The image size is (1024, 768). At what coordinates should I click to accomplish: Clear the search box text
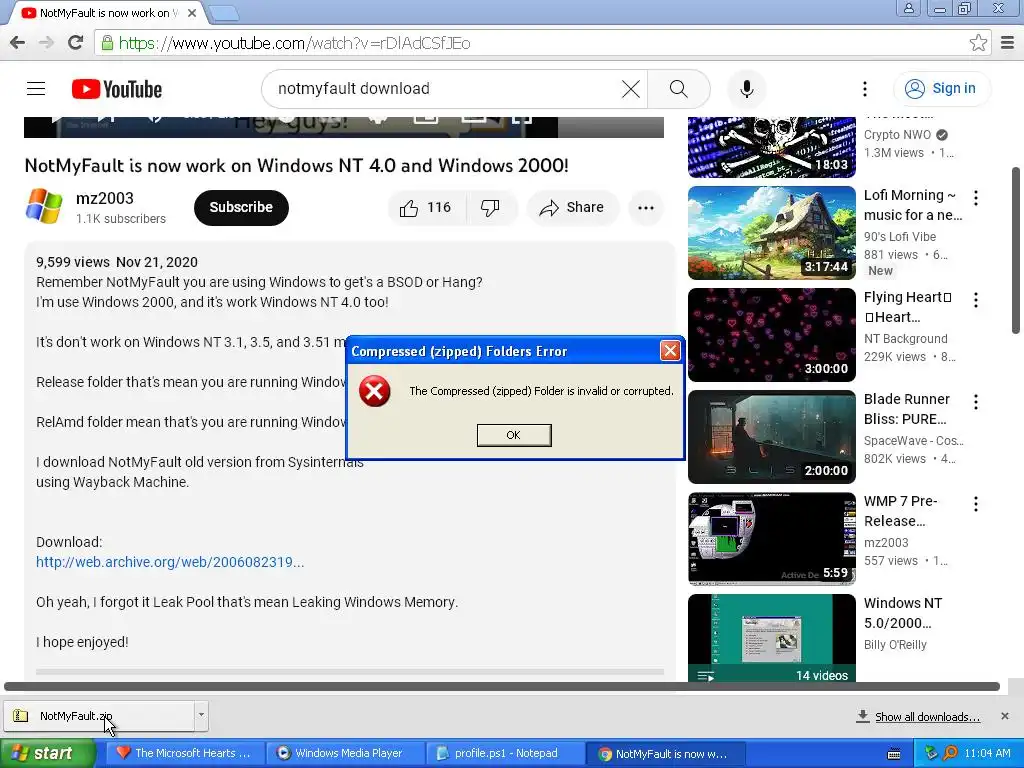tap(631, 89)
